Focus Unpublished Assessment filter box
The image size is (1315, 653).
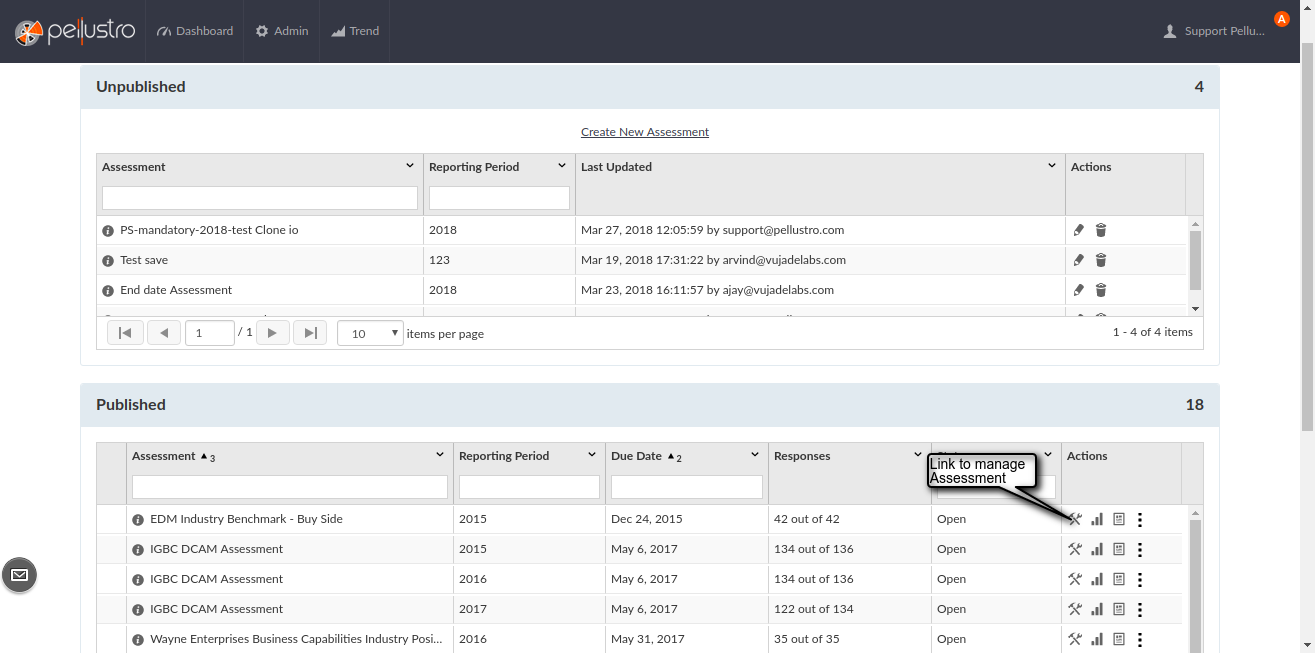point(260,198)
